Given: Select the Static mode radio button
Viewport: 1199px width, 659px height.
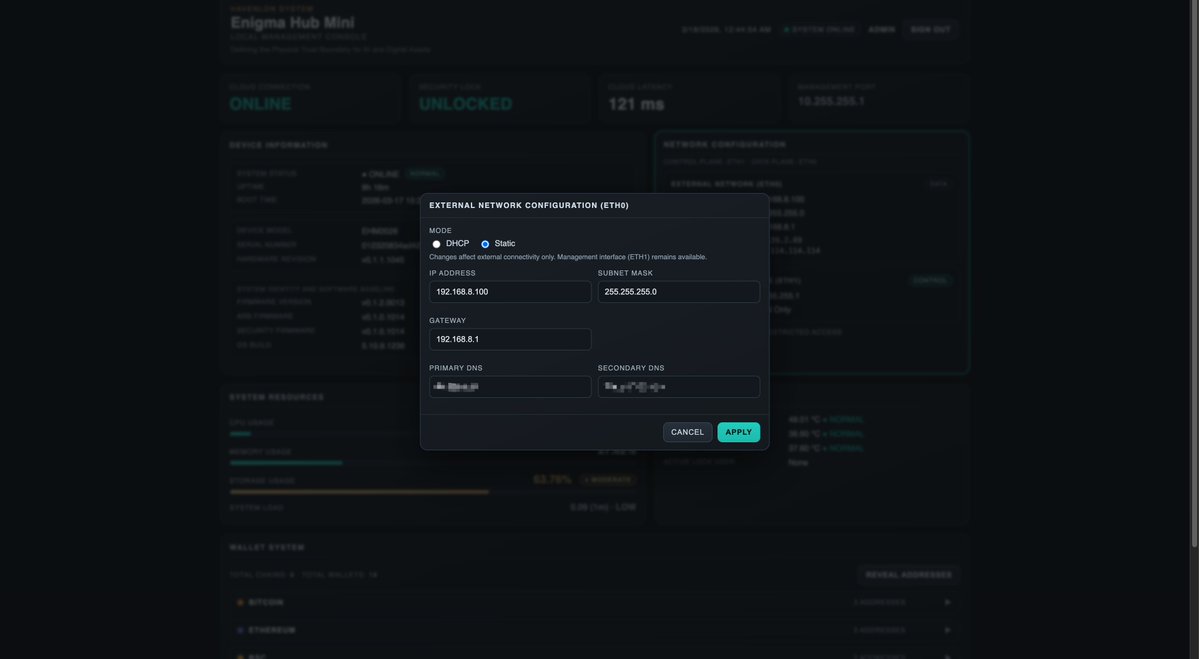Looking at the screenshot, I should tap(485, 244).
